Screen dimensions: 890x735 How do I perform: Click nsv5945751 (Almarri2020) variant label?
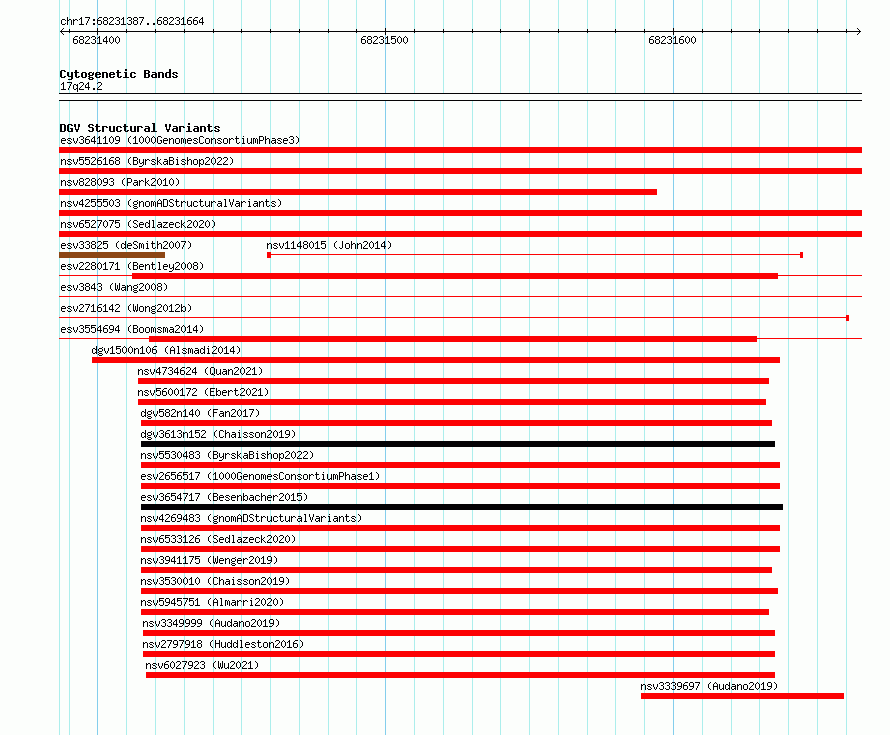pyautogui.click(x=212, y=602)
